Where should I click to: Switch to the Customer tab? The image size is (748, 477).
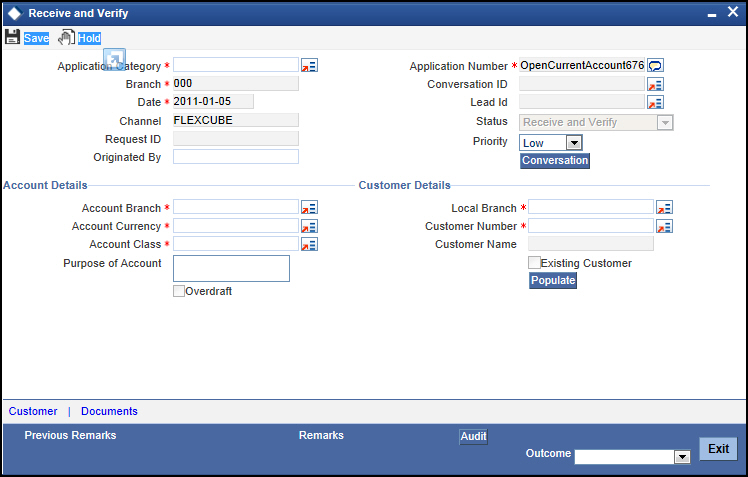pos(33,411)
